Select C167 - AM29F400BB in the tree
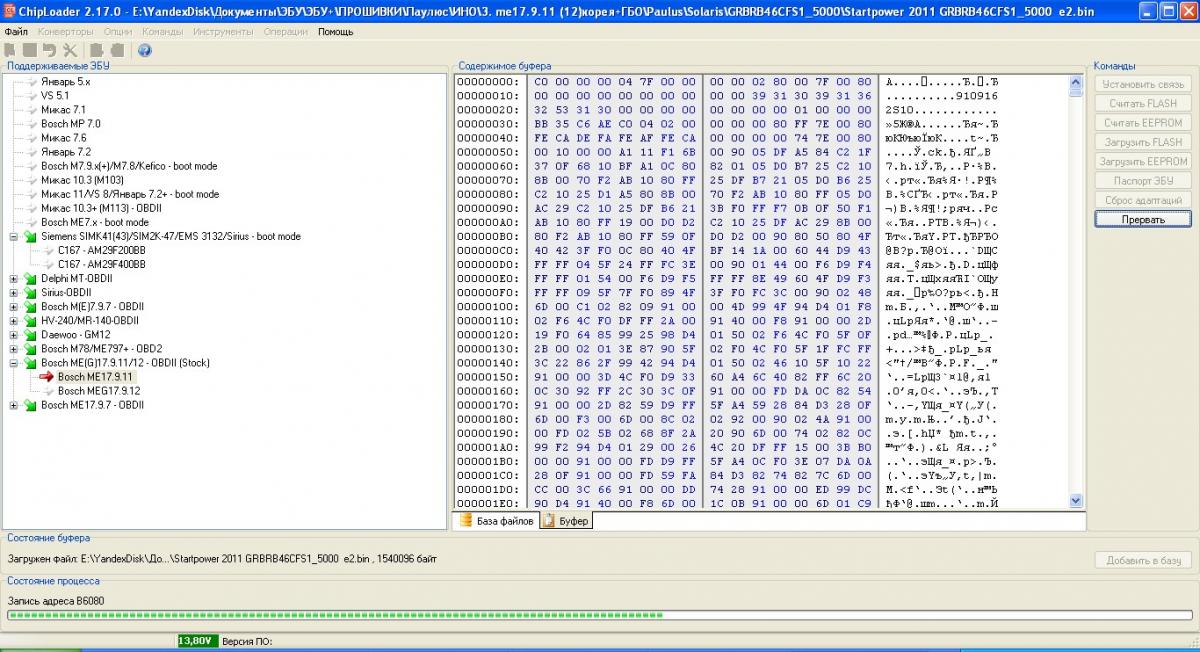This screenshot has width=1200, height=652. pos(101,264)
